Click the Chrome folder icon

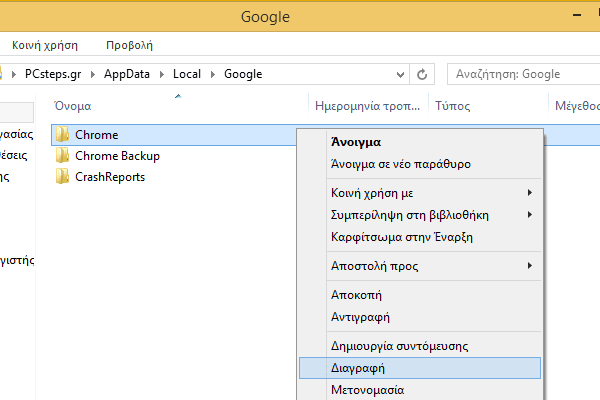[x=62, y=134]
